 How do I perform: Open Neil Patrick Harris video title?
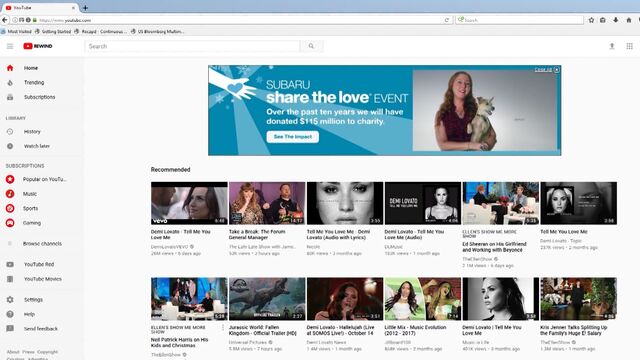180,342
